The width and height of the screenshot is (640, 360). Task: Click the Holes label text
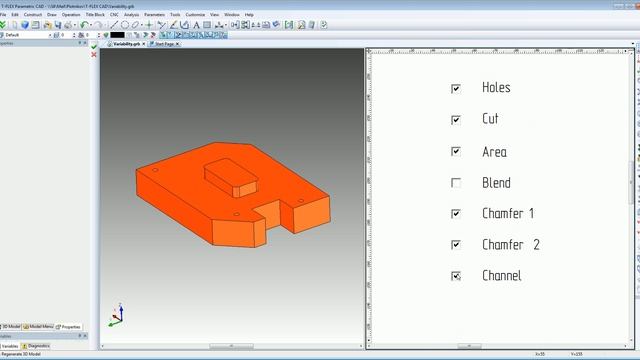click(496, 87)
